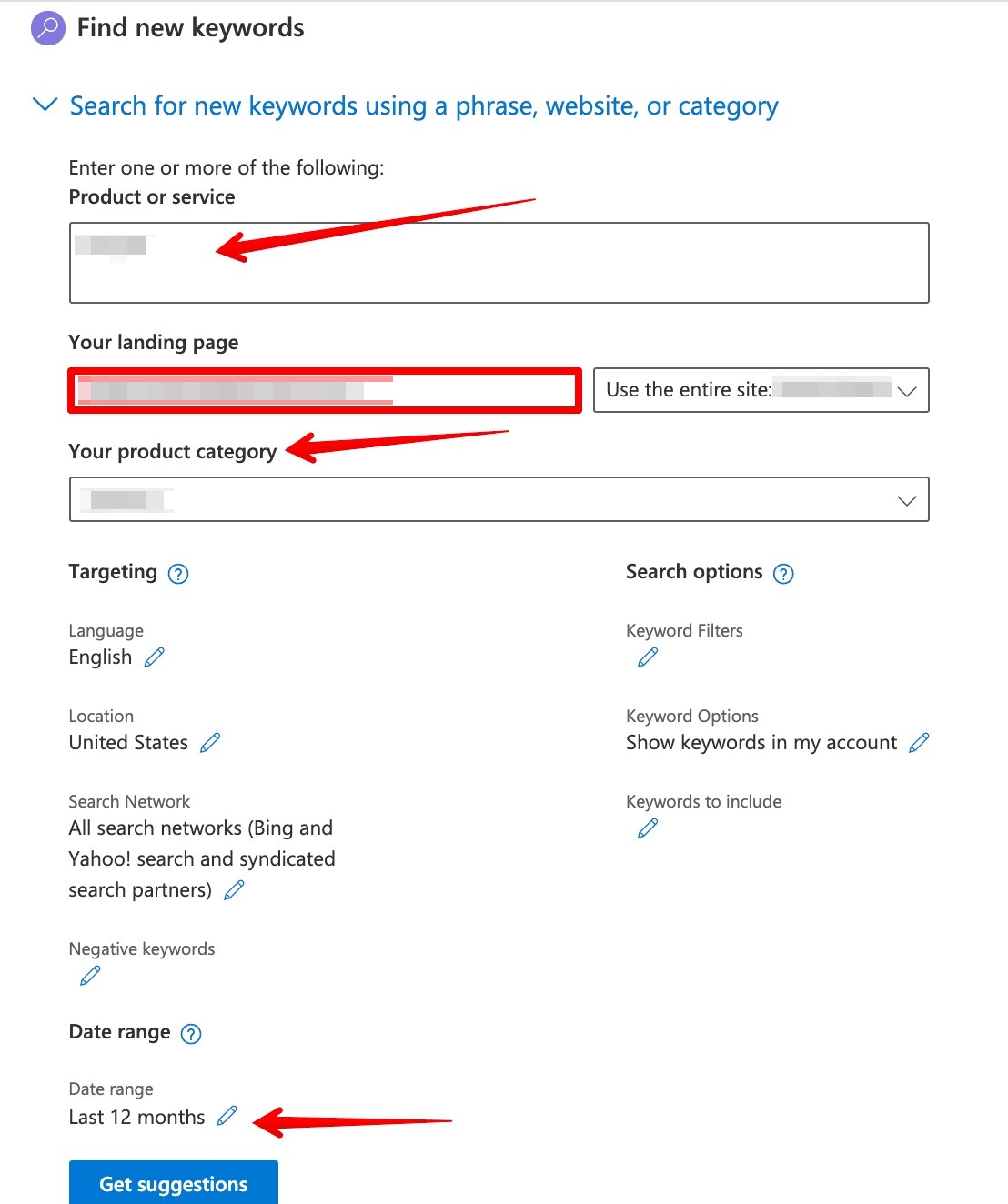Edit the Last 12 months date range

tap(227, 1116)
